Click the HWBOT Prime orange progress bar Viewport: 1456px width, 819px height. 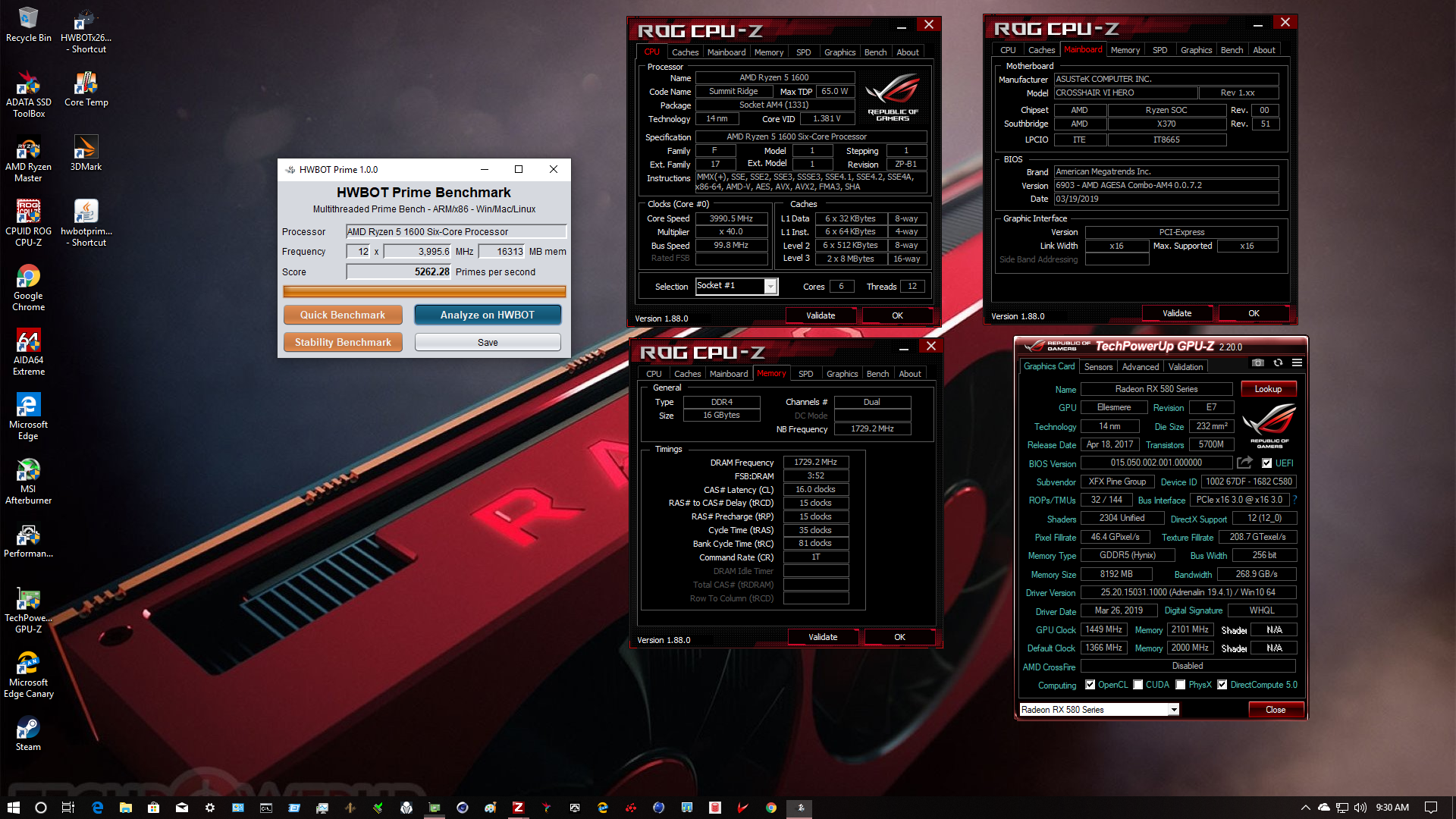[425, 291]
